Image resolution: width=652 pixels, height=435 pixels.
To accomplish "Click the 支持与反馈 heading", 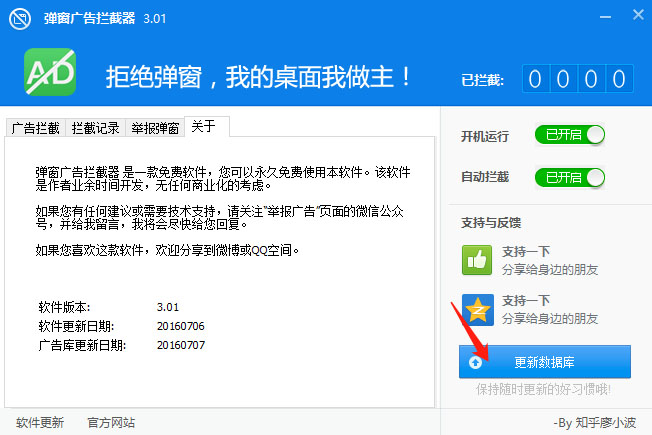I will [491, 223].
